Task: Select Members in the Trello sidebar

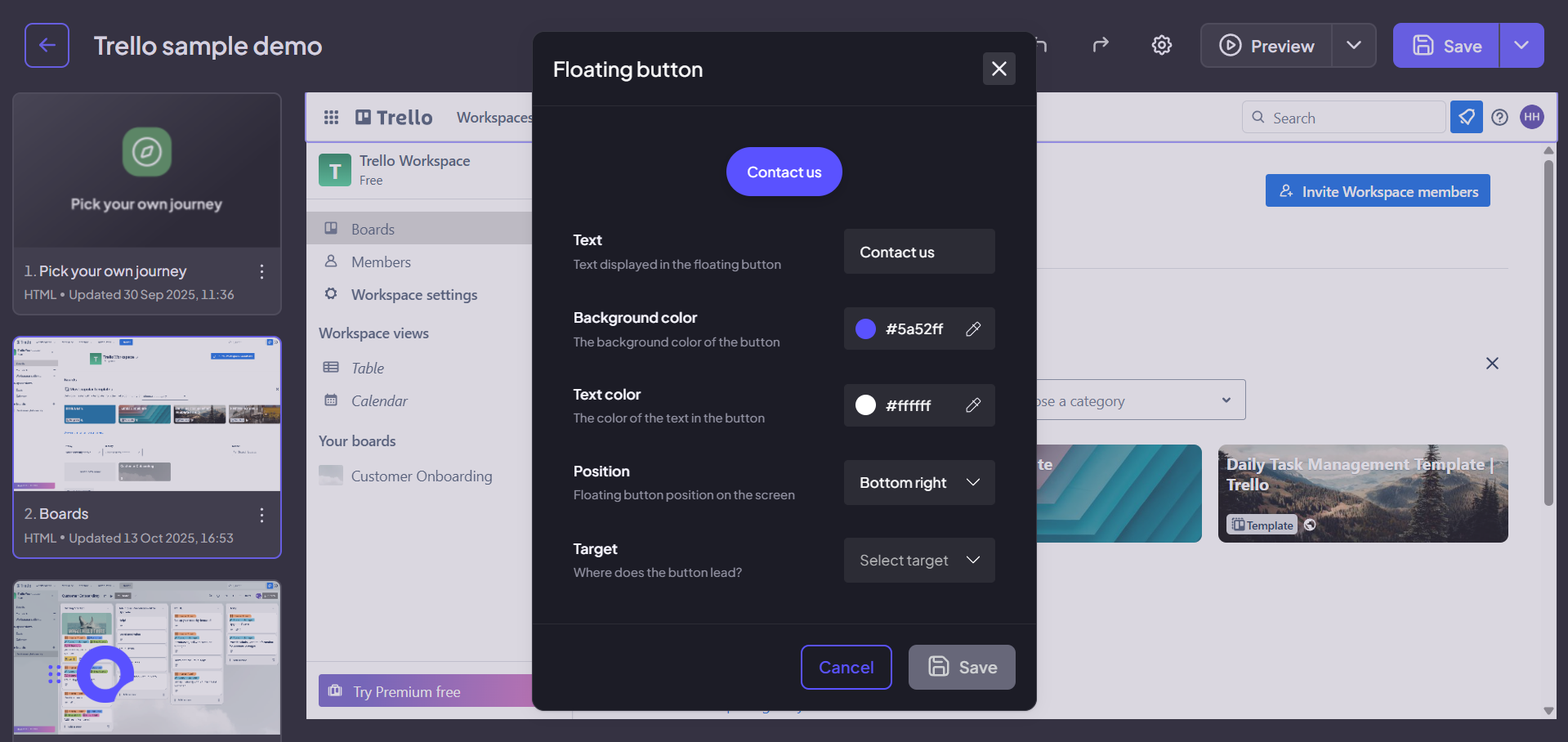Action: 419,261
